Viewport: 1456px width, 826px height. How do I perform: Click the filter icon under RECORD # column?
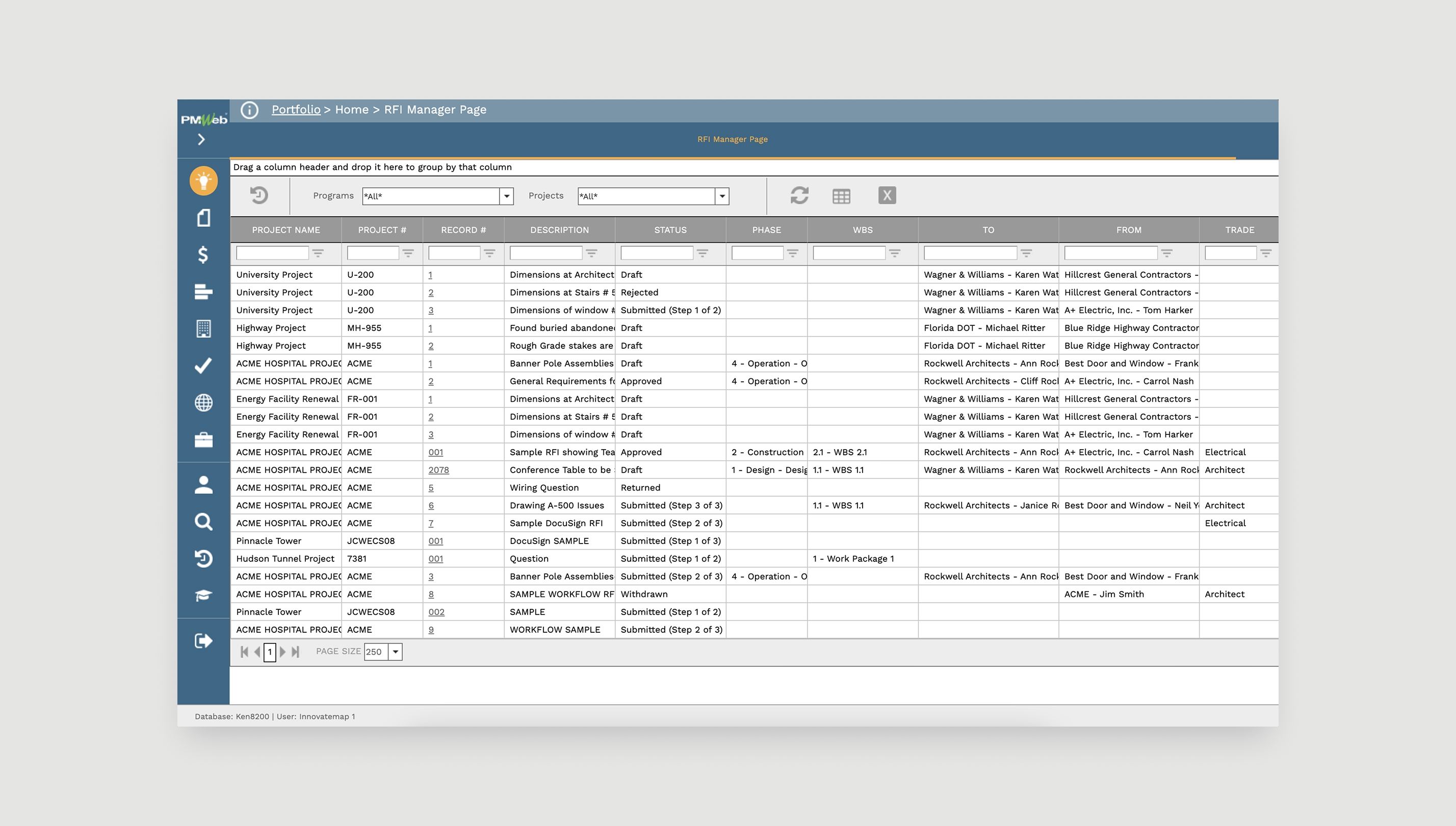(x=489, y=253)
